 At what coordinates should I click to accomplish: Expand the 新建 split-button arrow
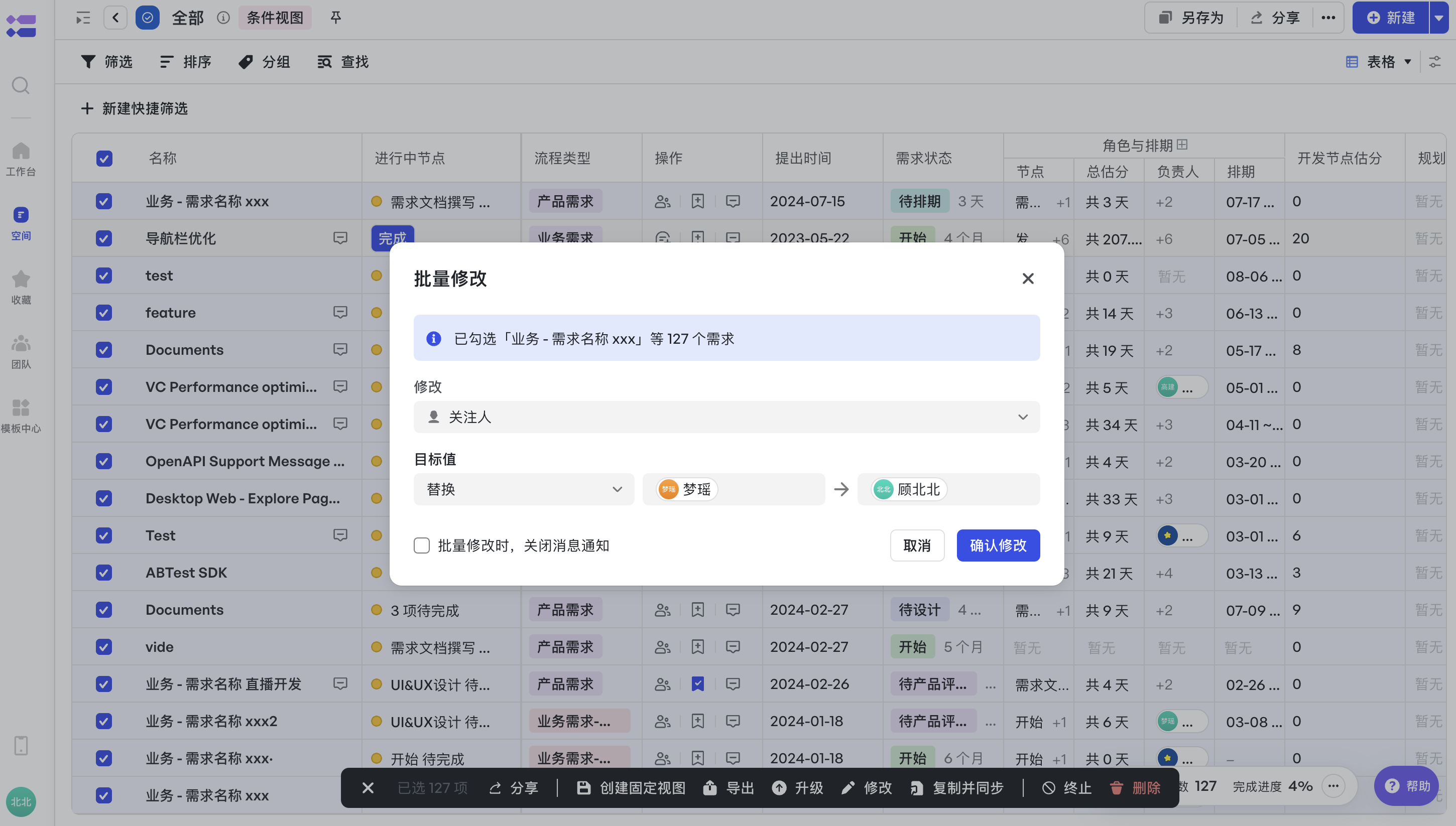(x=1439, y=18)
